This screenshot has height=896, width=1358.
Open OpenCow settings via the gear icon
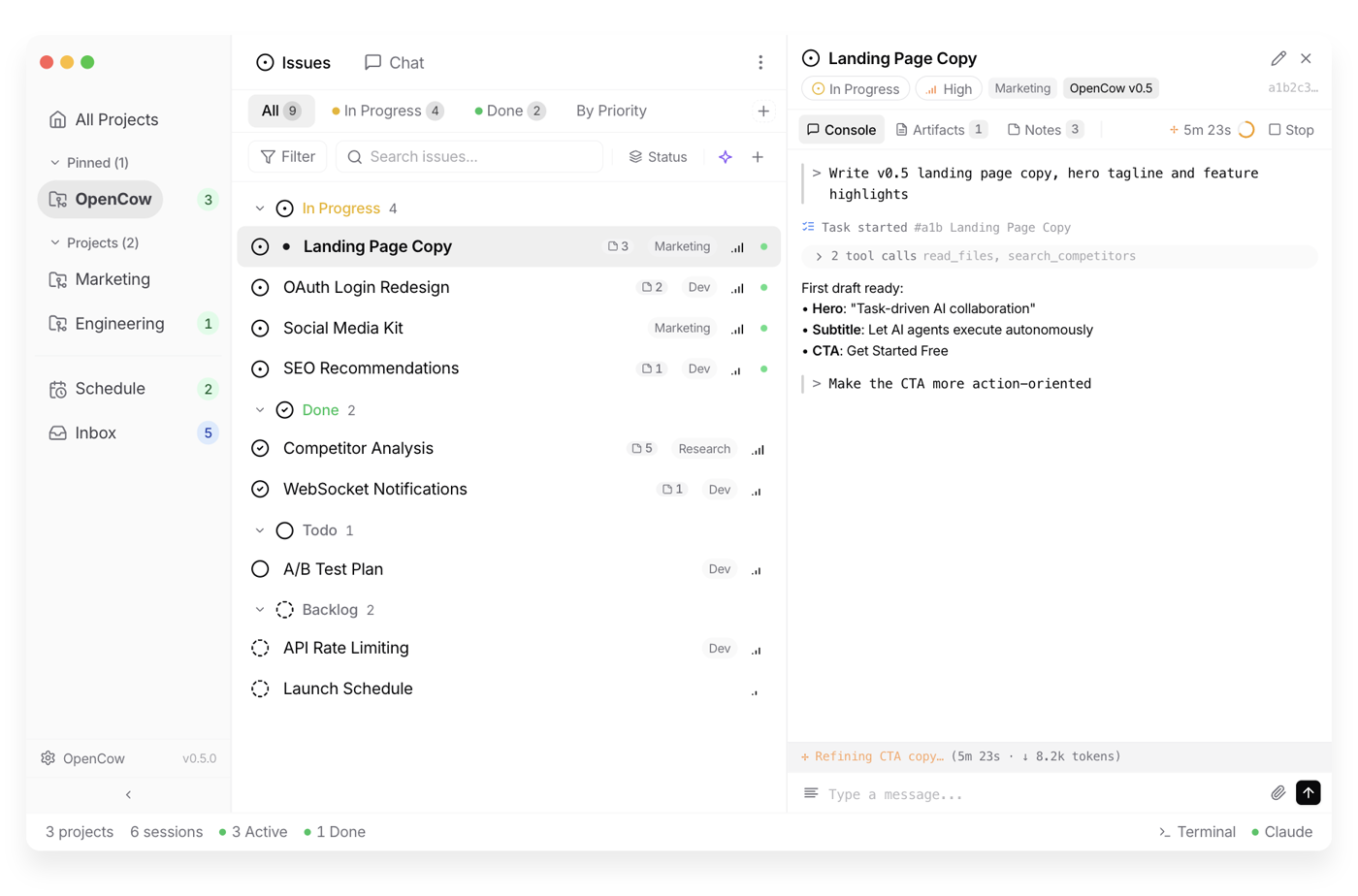[x=48, y=758]
